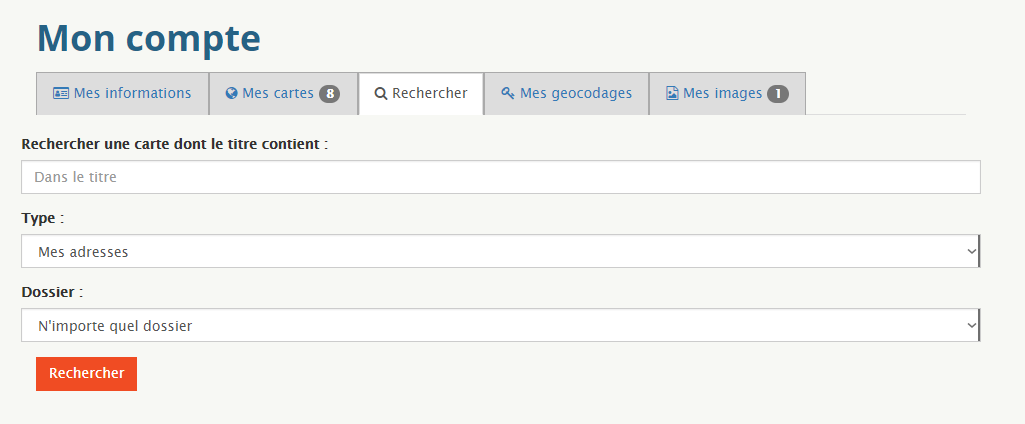Select the Rechercher tab
Image resolution: width=1025 pixels, height=424 pixels.
421,93
